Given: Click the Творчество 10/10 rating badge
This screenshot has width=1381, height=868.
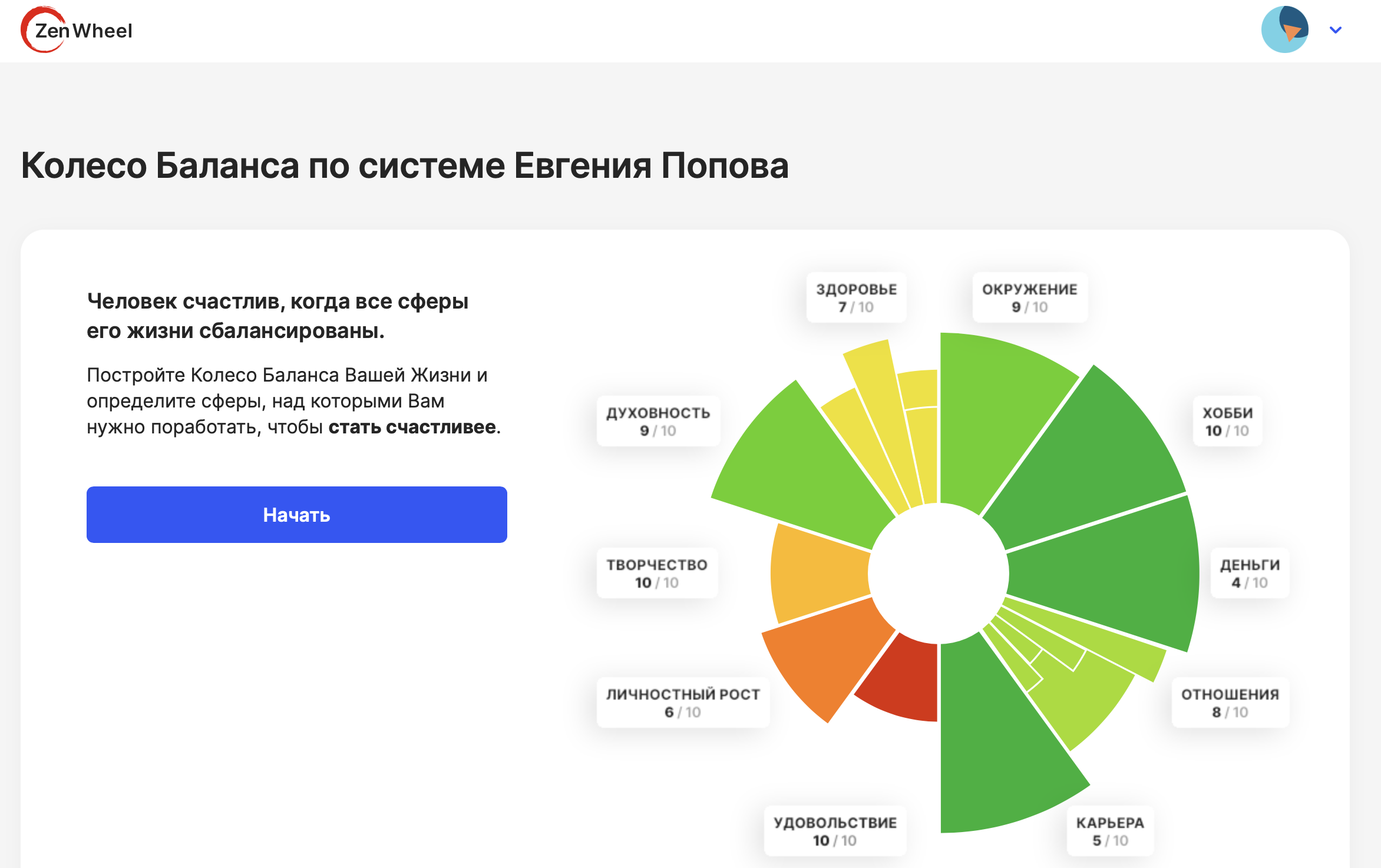Looking at the screenshot, I should pyautogui.click(x=657, y=572).
